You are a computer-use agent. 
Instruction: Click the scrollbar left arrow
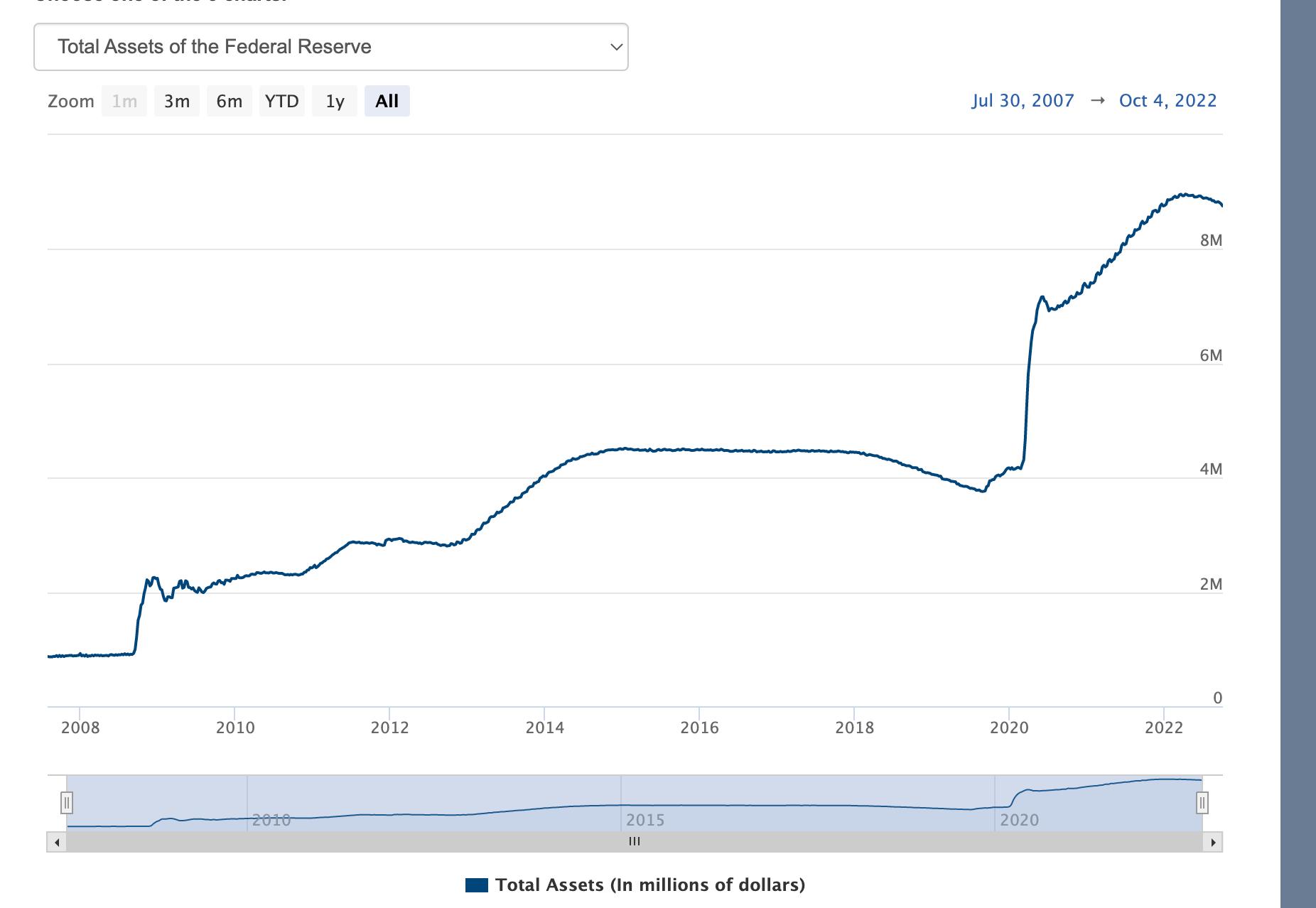tap(57, 842)
